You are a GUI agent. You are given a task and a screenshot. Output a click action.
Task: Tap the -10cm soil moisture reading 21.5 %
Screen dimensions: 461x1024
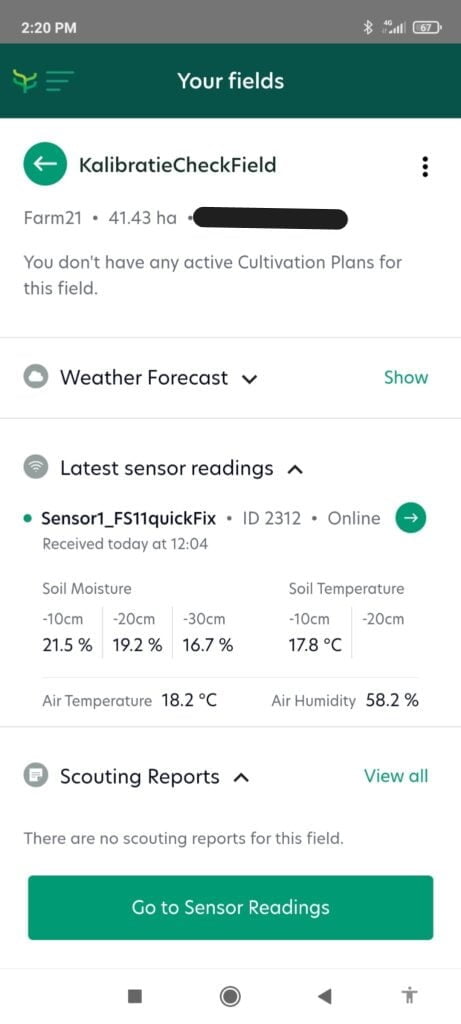(67, 645)
